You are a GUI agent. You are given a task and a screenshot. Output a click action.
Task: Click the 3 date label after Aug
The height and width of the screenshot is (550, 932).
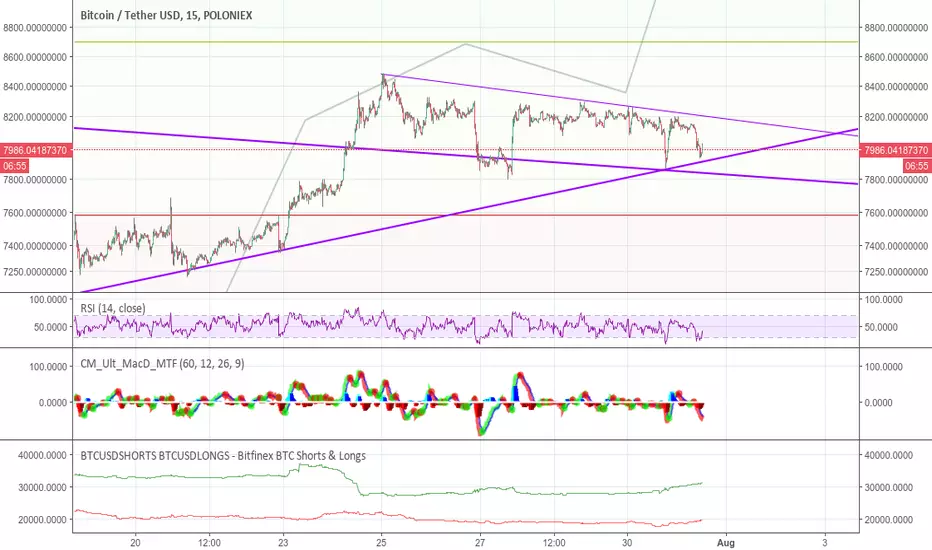(824, 542)
